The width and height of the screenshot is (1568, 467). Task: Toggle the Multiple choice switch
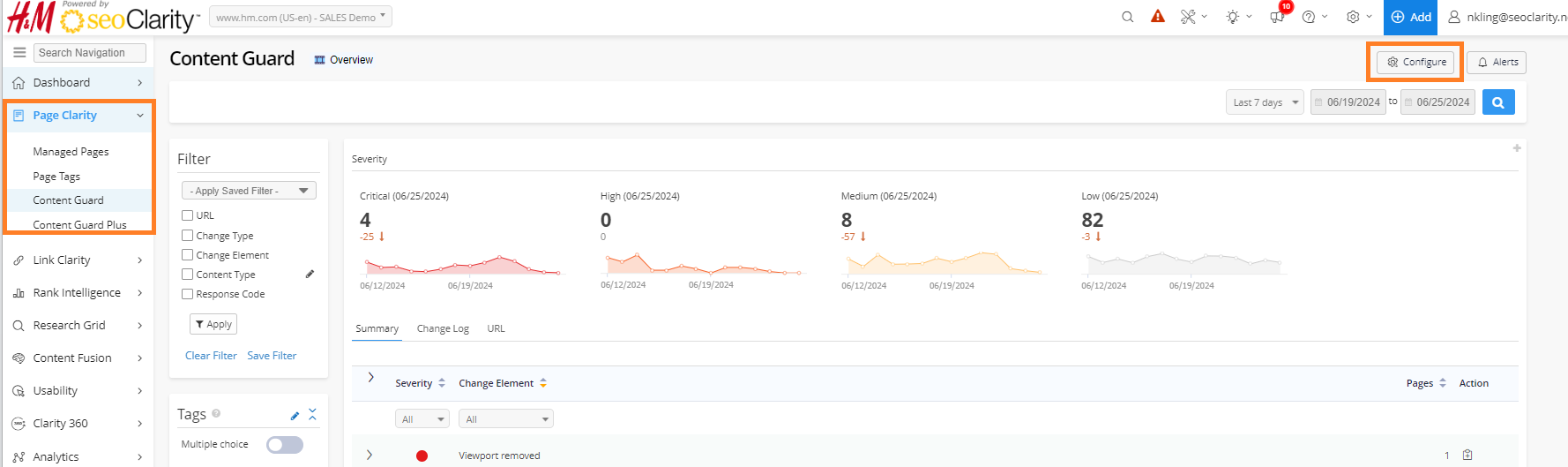click(285, 445)
